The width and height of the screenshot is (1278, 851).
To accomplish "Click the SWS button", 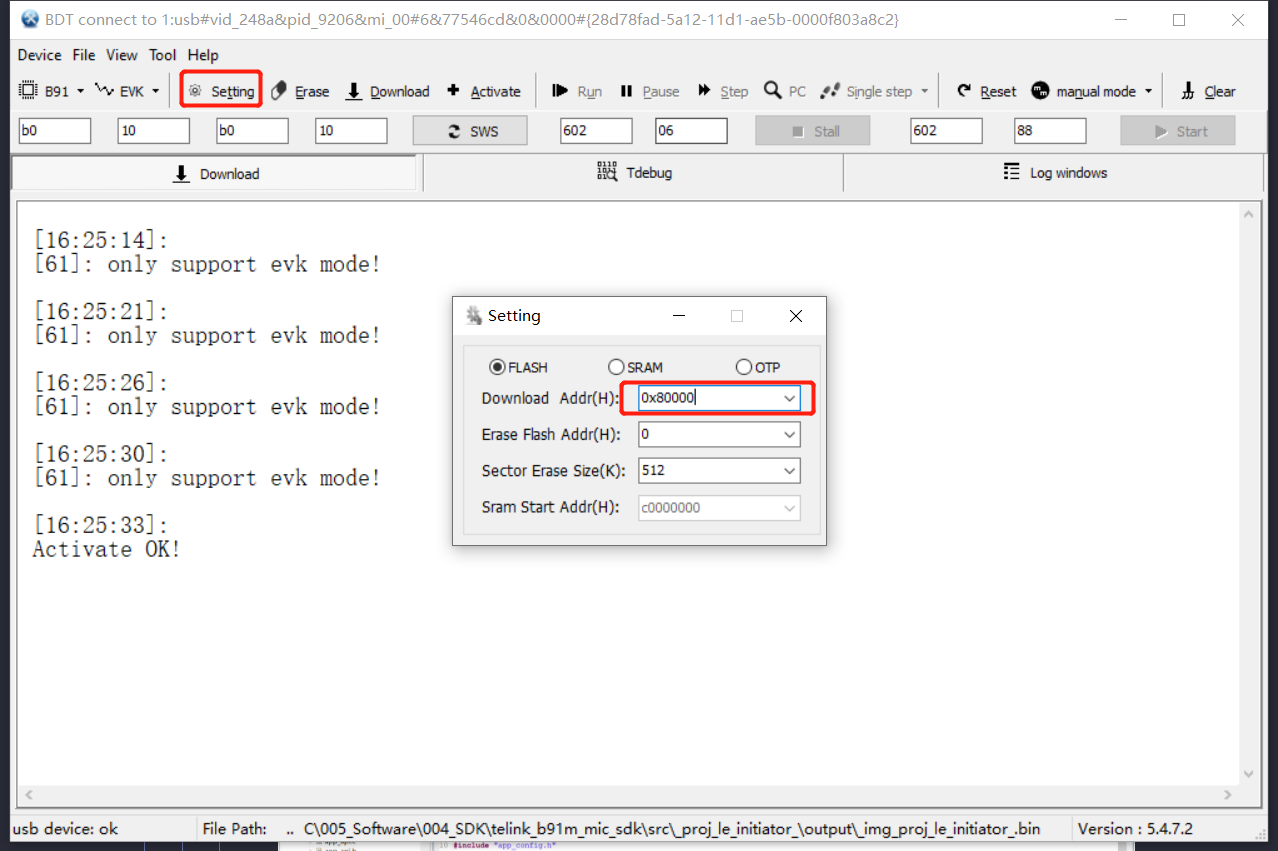I will pos(470,131).
